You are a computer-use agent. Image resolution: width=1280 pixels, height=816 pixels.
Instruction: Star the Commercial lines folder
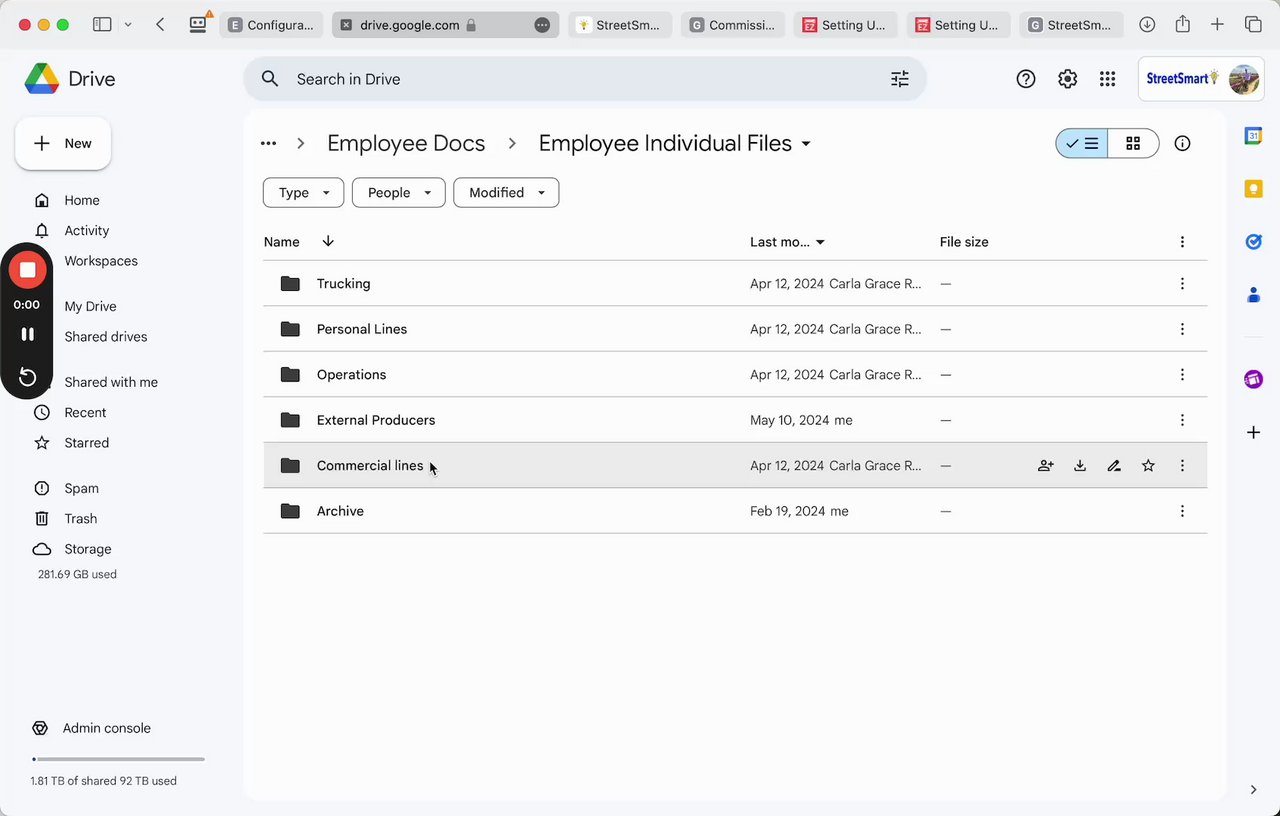pos(1148,466)
